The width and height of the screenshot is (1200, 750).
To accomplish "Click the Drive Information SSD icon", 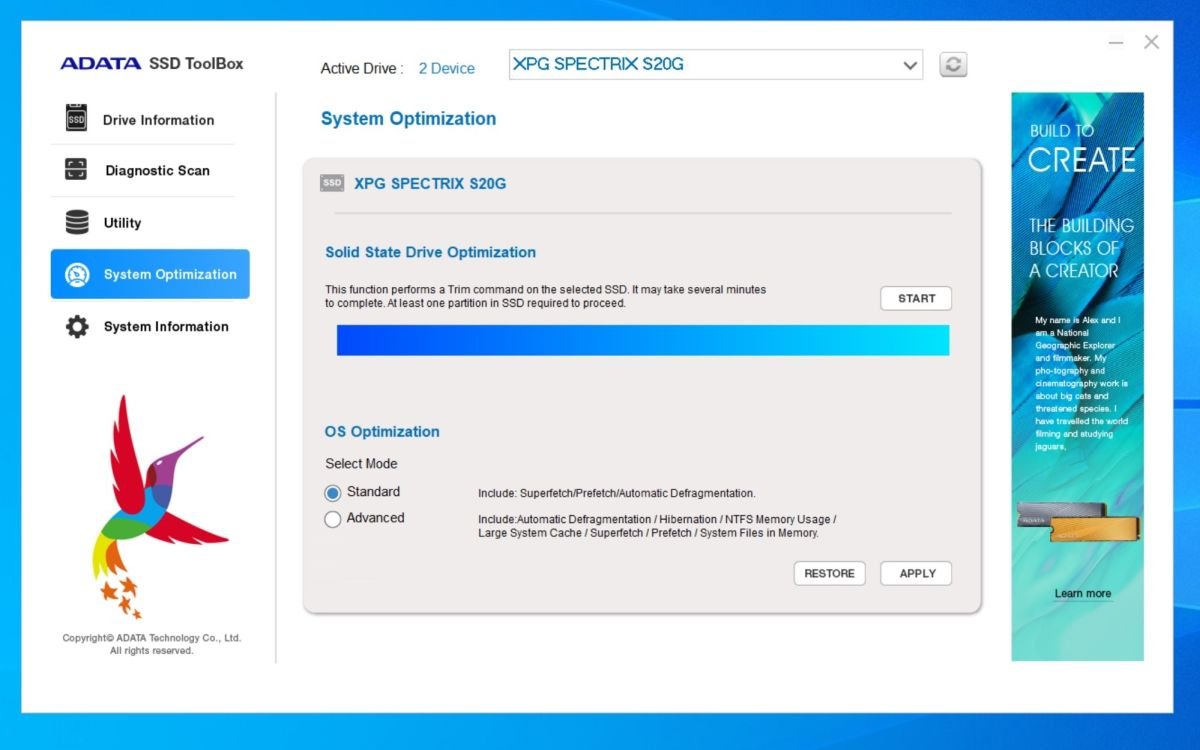I will coord(77,119).
